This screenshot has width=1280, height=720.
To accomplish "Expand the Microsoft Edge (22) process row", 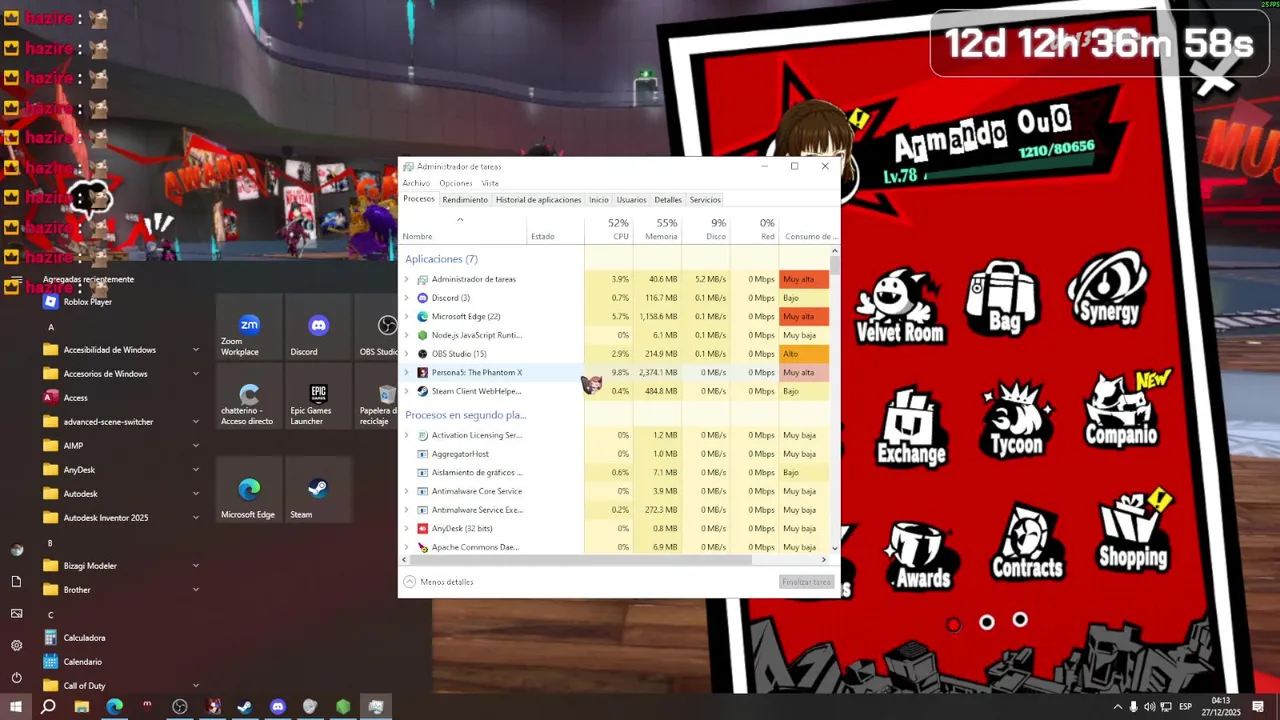I will point(406,317).
